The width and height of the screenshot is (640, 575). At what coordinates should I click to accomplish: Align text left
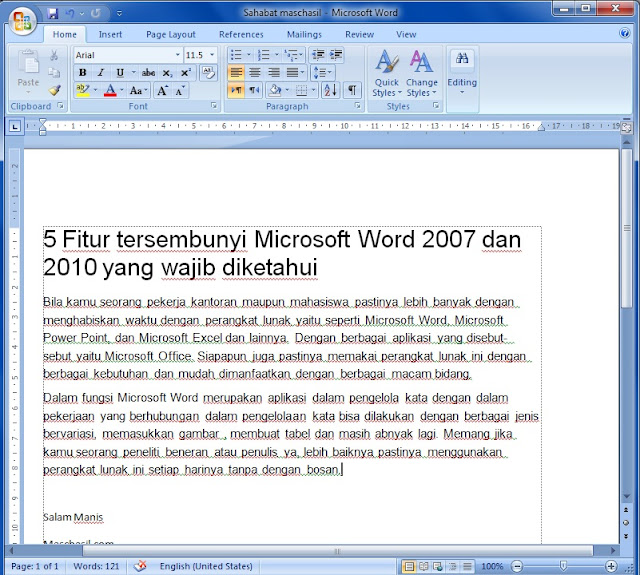pyautogui.click(x=236, y=73)
